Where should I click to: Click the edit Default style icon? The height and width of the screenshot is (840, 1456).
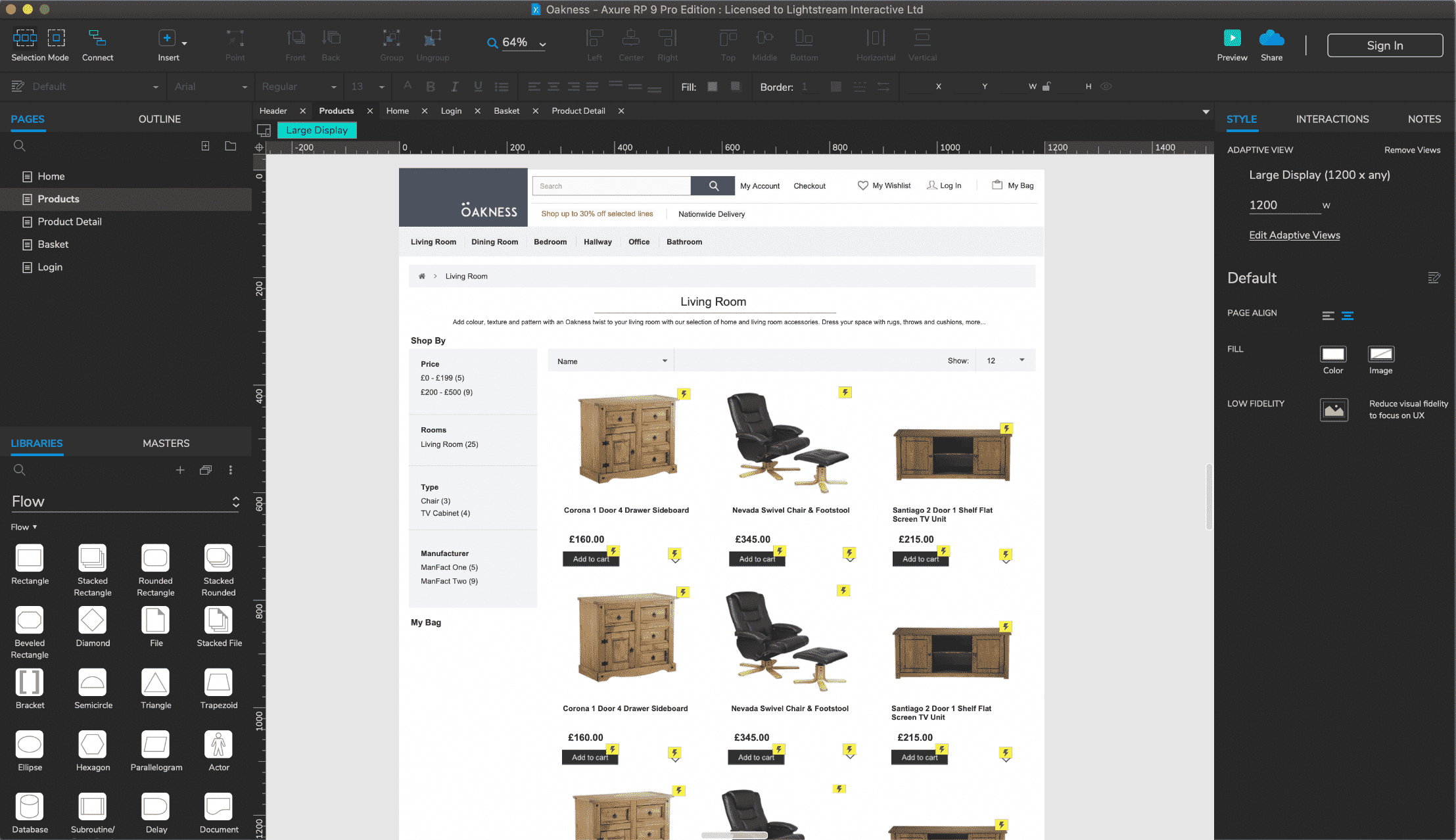1434,278
